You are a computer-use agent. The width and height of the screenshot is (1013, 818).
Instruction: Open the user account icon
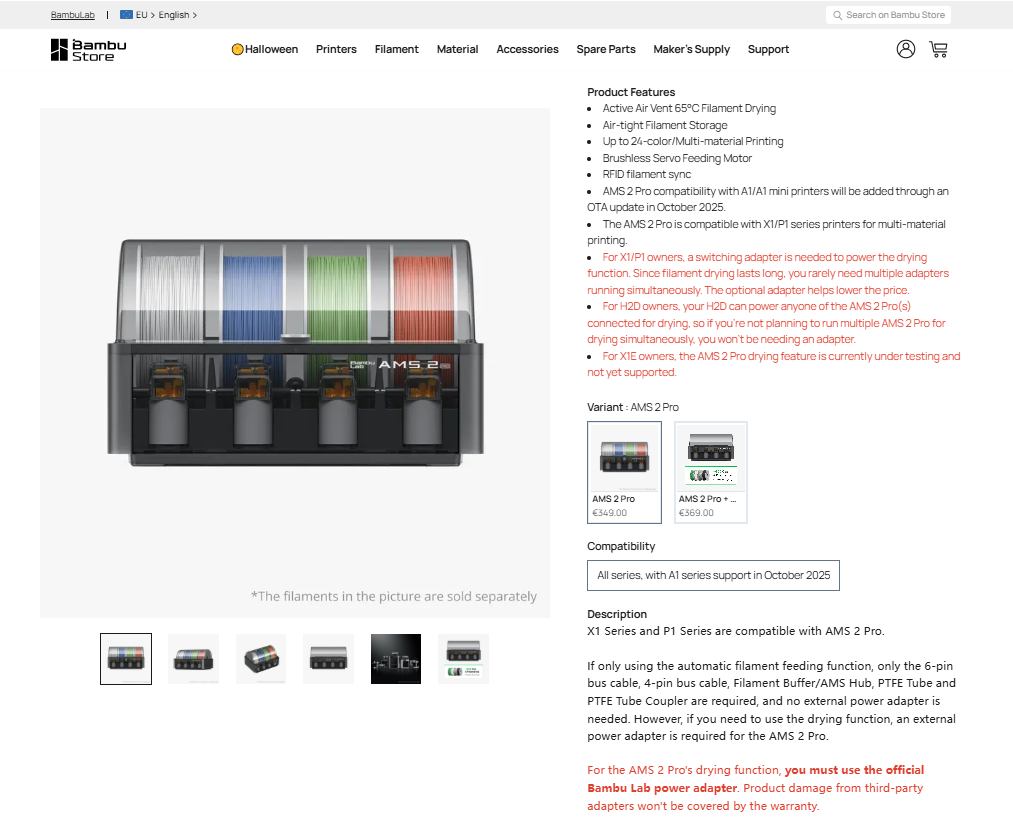(x=906, y=49)
